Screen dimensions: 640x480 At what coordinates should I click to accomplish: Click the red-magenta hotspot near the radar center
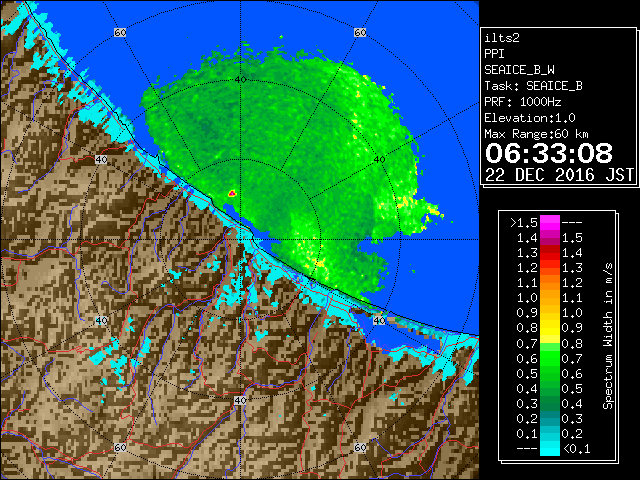tap(232, 193)
